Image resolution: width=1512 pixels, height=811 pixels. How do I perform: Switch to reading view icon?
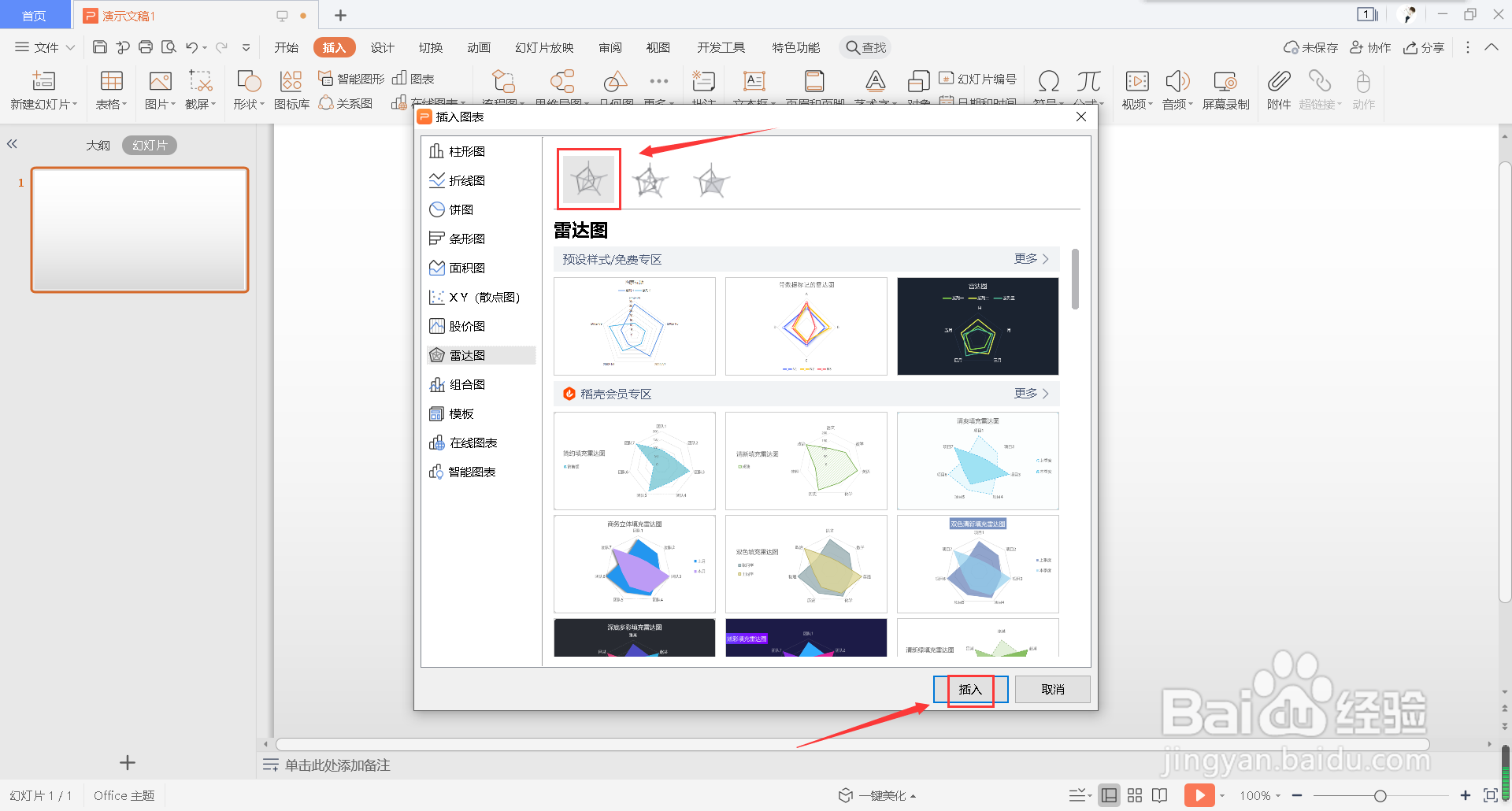[1159, 795]
